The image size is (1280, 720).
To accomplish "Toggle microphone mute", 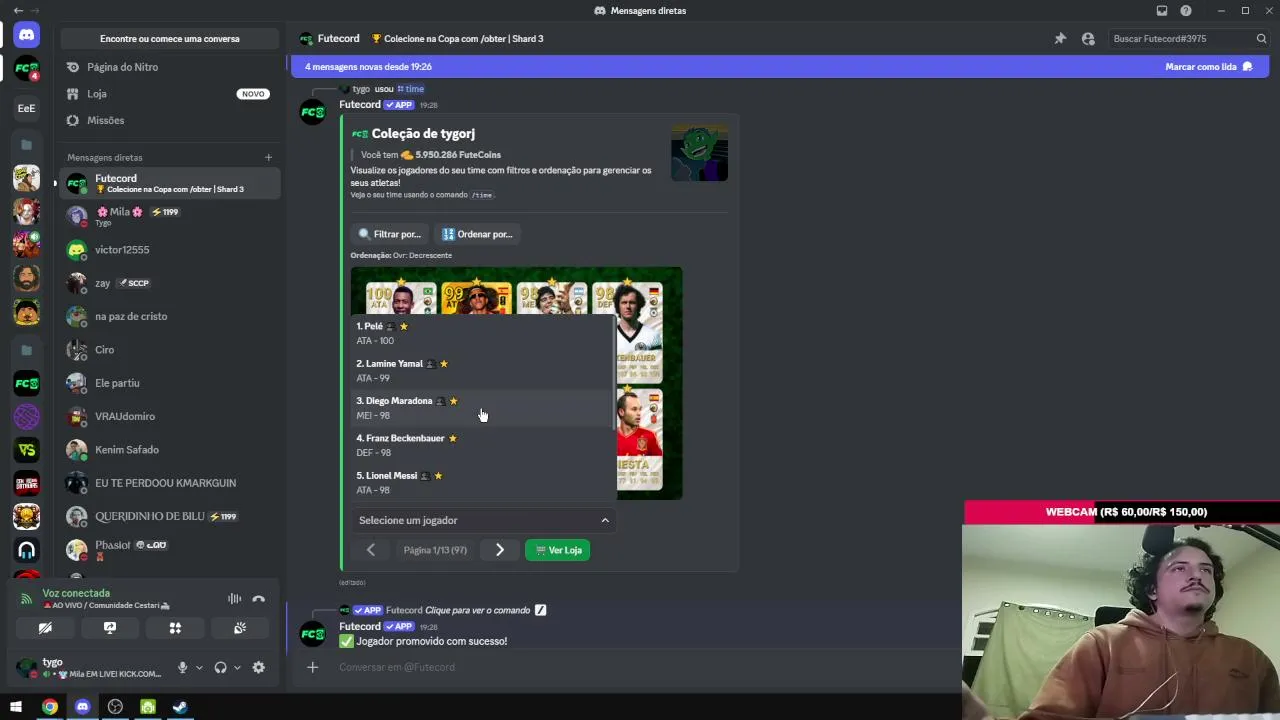I will (182, 668).
